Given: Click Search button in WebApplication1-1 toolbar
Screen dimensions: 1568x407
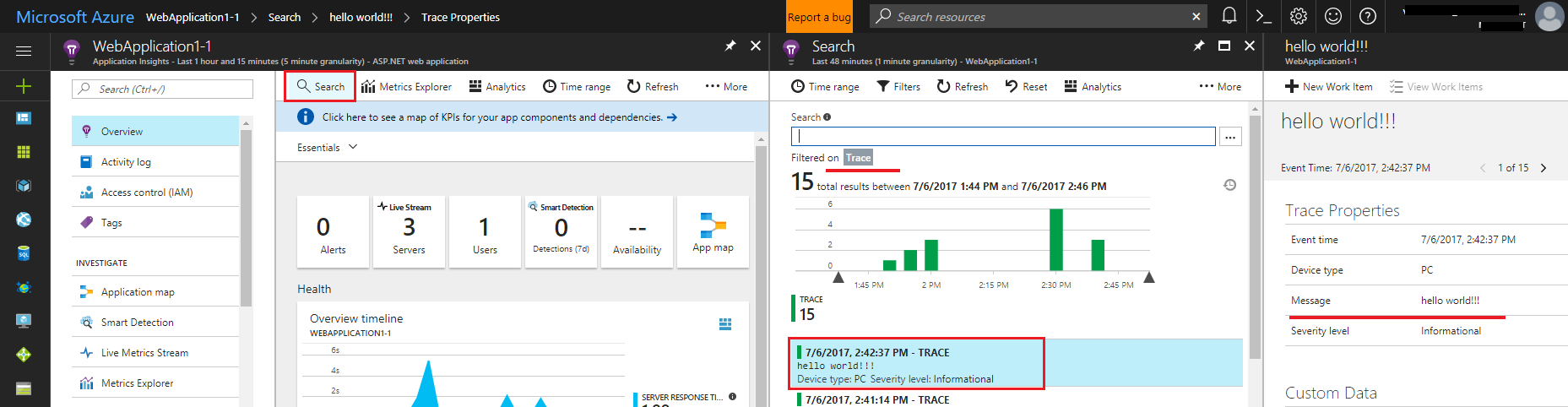Looking at the screenshot, I should 320,86.
